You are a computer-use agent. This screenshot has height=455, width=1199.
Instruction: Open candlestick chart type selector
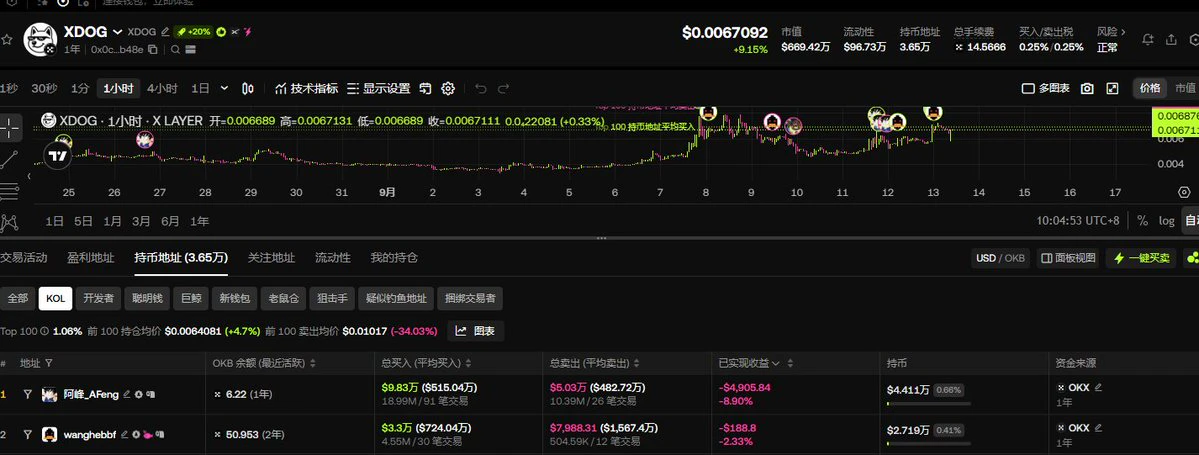tap(248, 89)
